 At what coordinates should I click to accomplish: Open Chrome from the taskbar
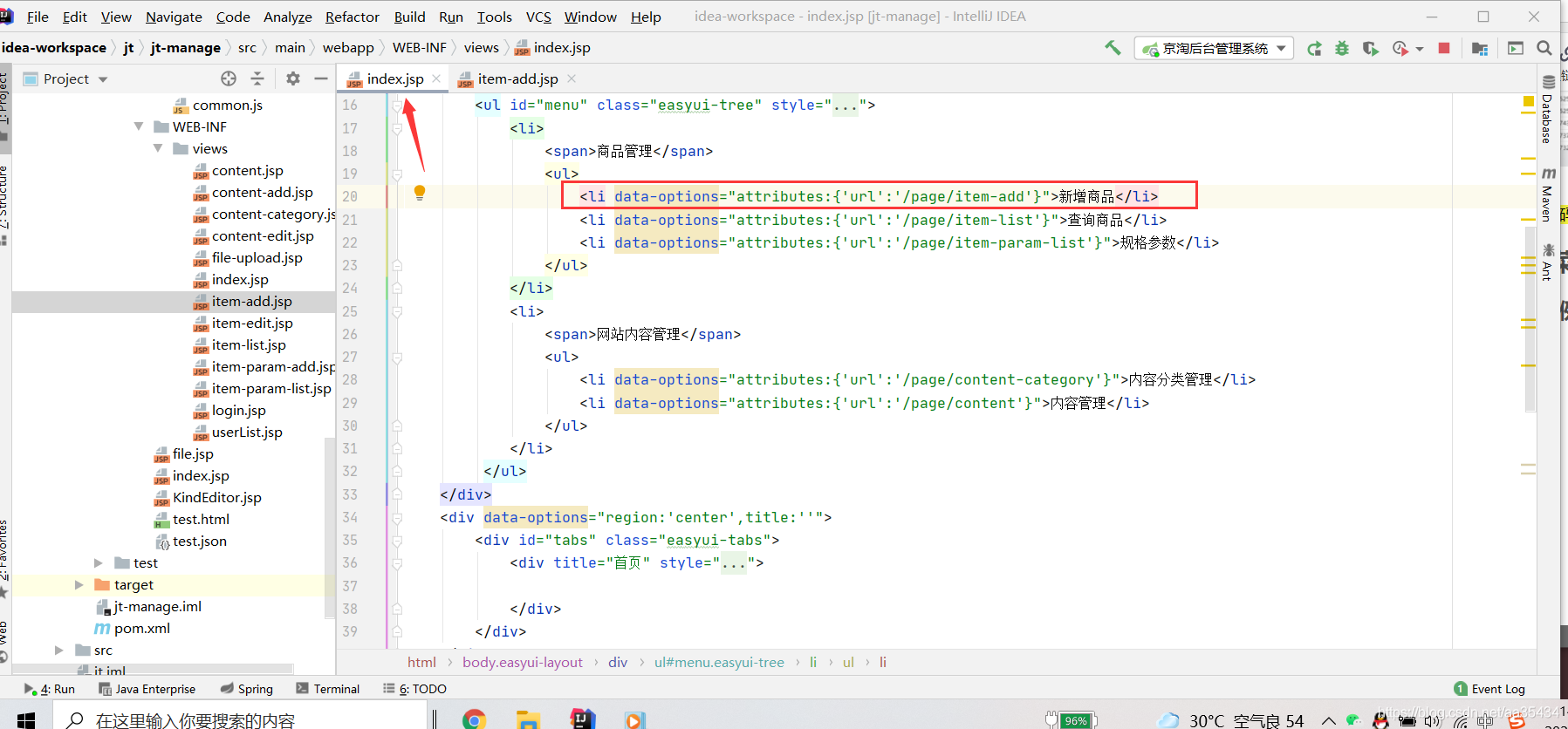[474, 719]
